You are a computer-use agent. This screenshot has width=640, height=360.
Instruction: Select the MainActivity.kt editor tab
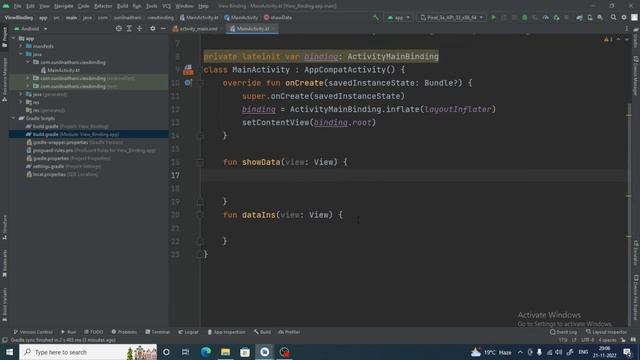252,29
